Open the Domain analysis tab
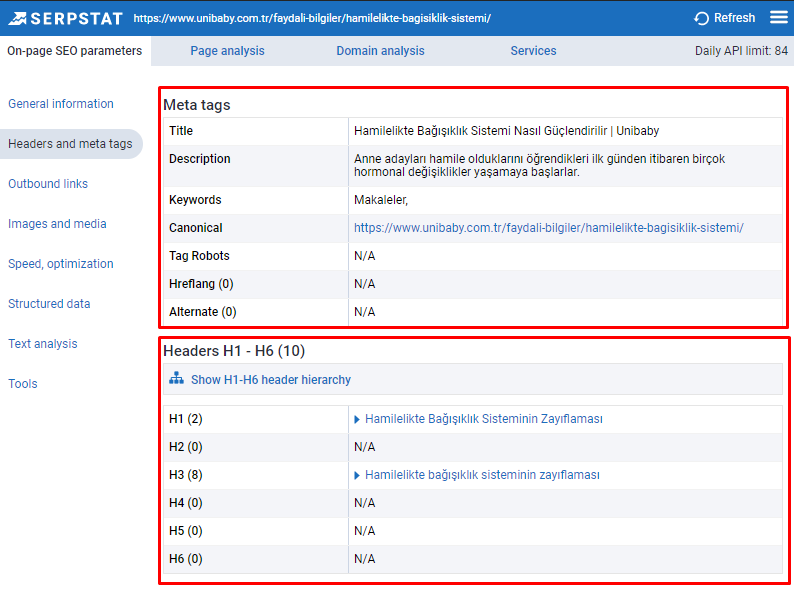The height and width of the screenshot is (595, 794). (380, 51)
